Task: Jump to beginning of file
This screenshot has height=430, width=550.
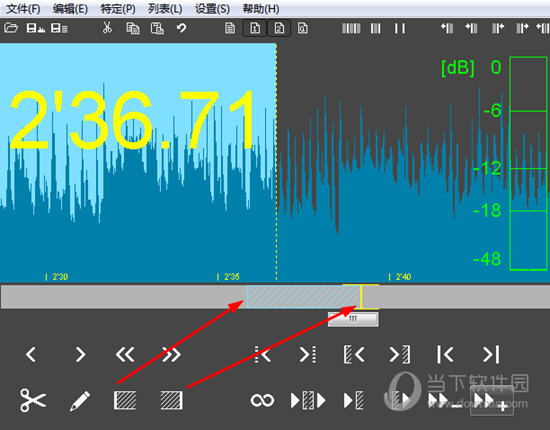Action: 445,354
